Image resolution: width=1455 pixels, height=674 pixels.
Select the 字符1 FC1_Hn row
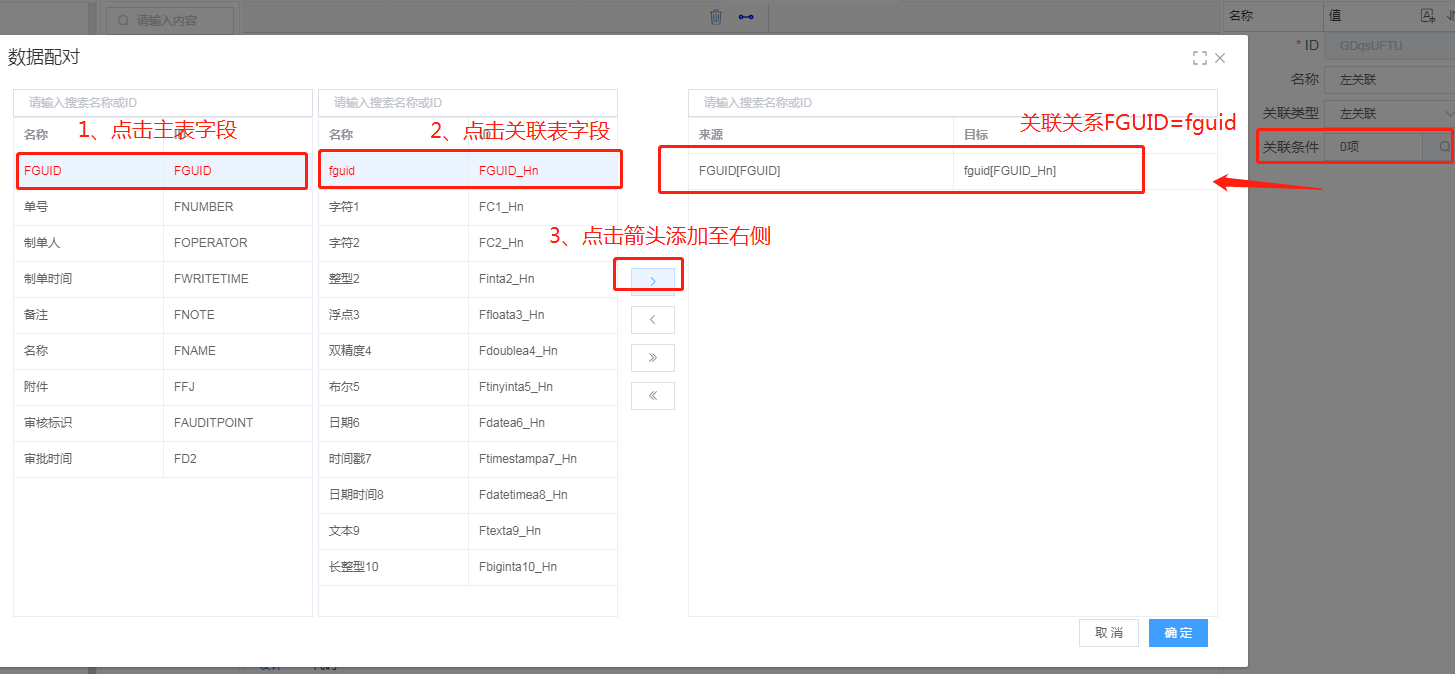(x=467, y=207)
